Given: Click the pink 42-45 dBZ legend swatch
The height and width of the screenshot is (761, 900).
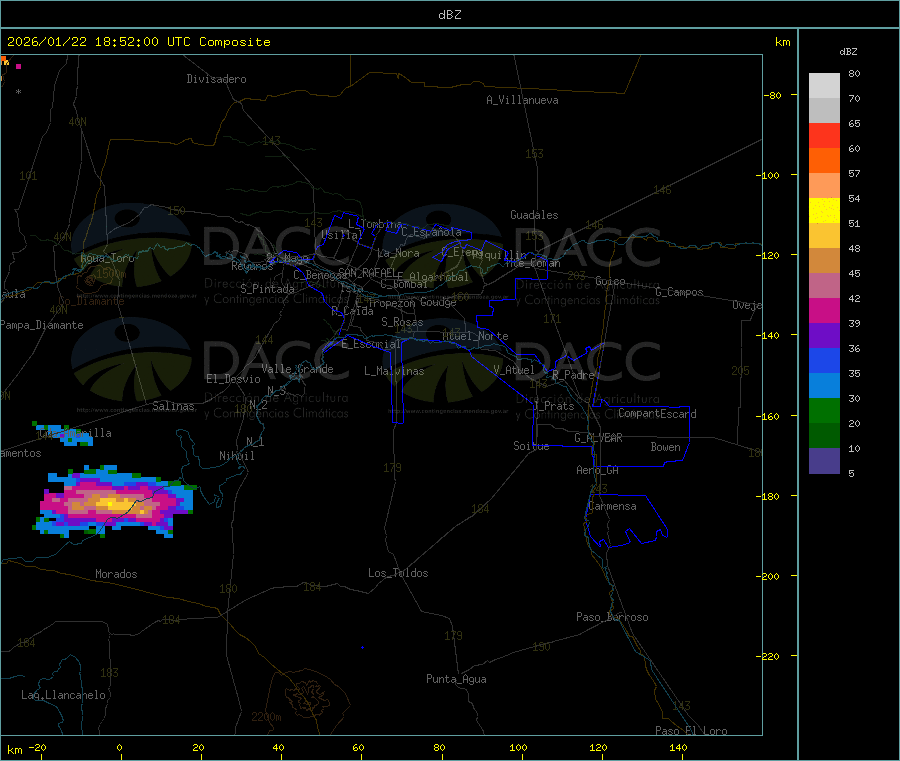Looking at the screenshot, I should pyautogui.click(x=824, y=286).
